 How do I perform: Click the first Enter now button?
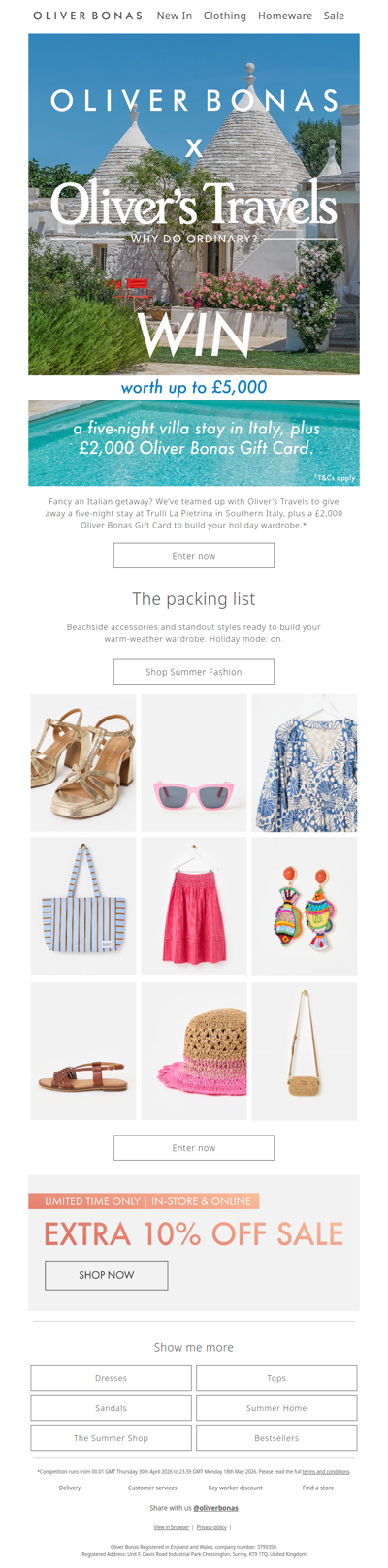coord(194,556)
